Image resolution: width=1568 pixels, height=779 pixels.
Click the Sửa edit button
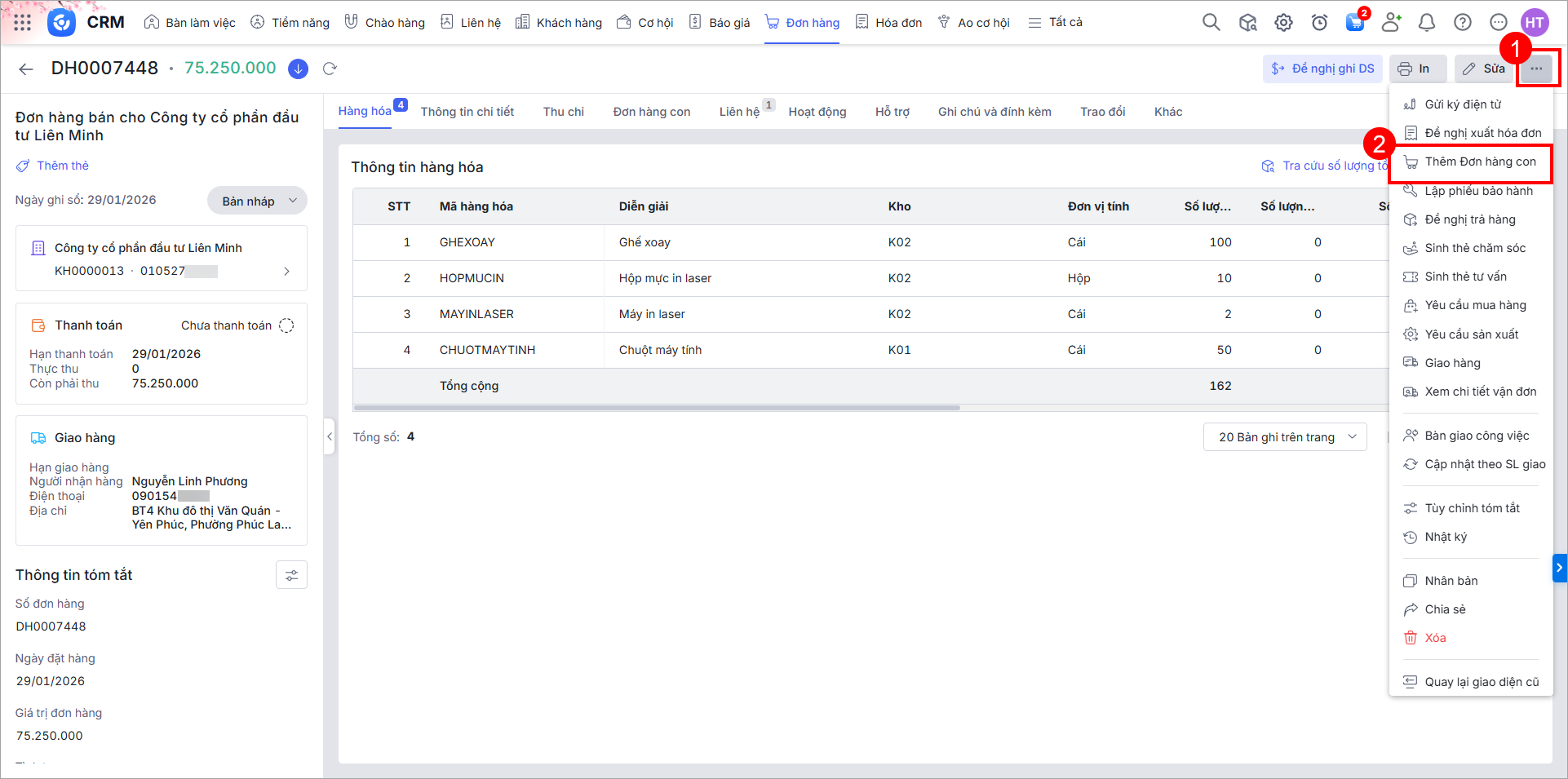[x=1483, y=69]
